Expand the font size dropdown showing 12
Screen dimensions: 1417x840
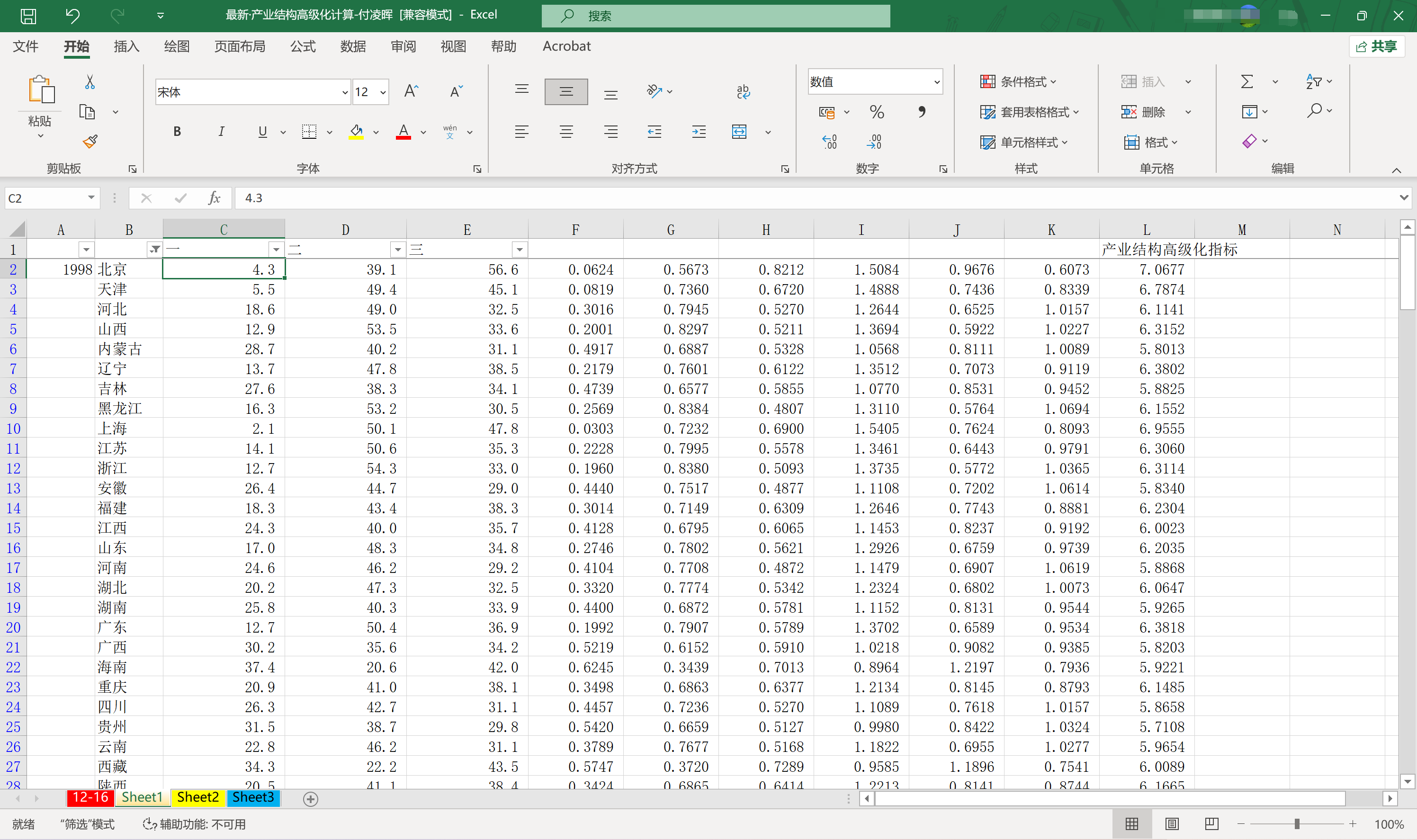(383, 92)
